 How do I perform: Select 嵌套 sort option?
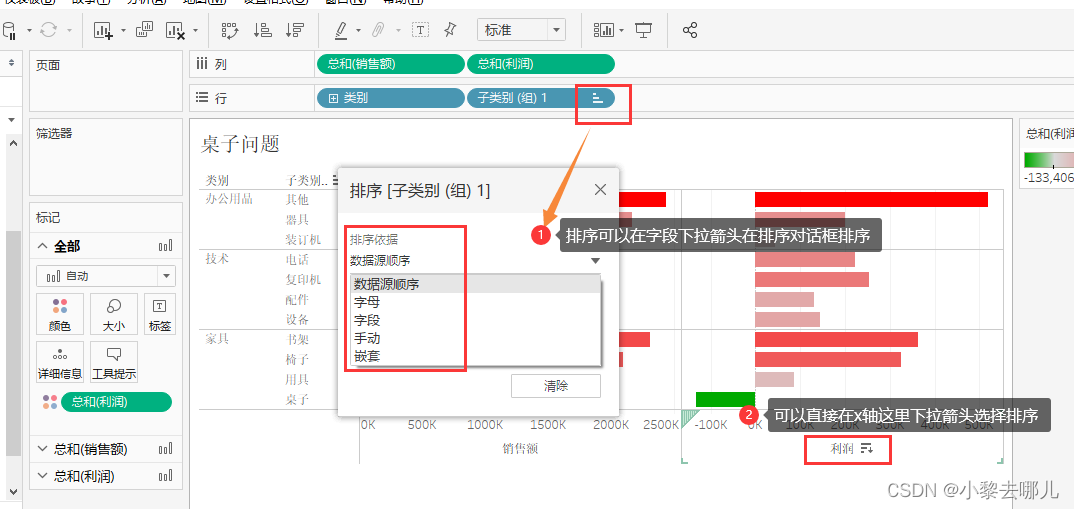click(x=476, y=356)
